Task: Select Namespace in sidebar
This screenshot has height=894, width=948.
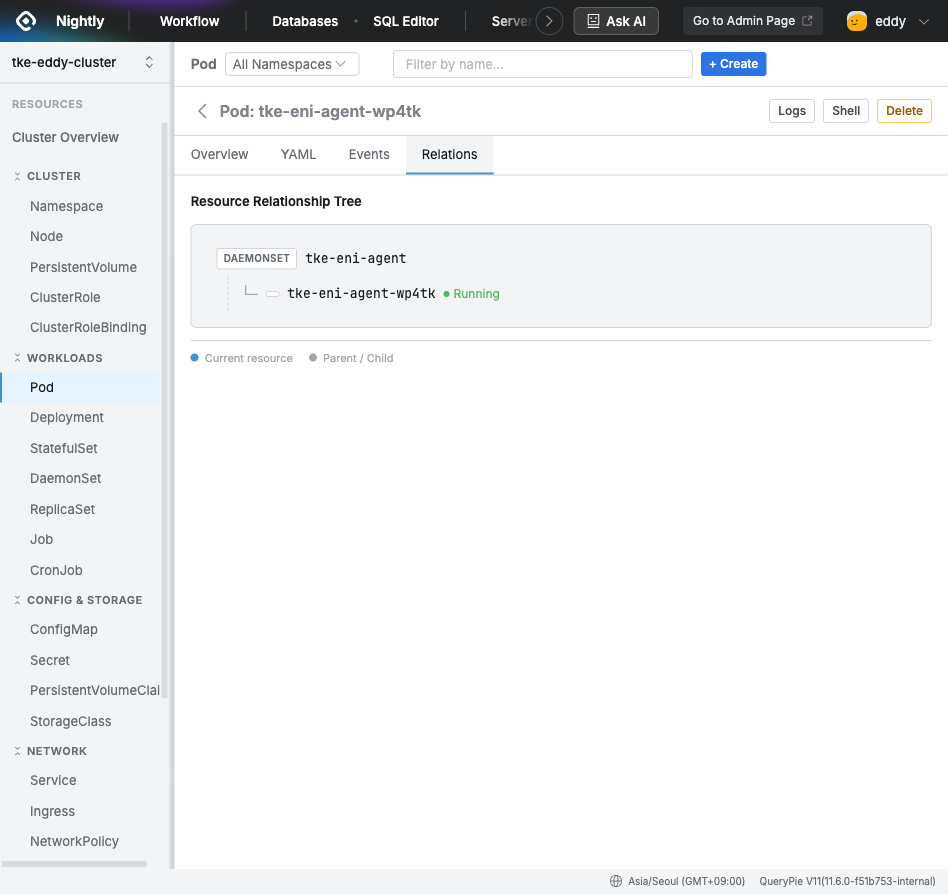Action: 67,207
